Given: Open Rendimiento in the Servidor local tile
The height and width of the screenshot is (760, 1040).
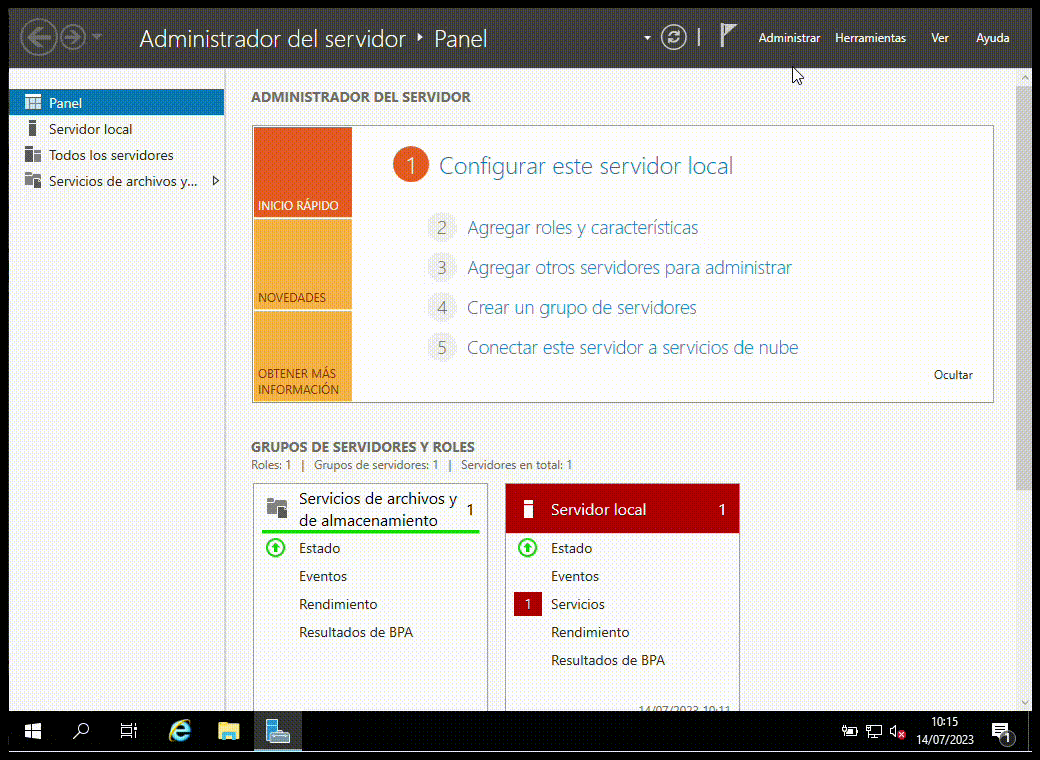Looking at the screenshot, I should (590, 631).
